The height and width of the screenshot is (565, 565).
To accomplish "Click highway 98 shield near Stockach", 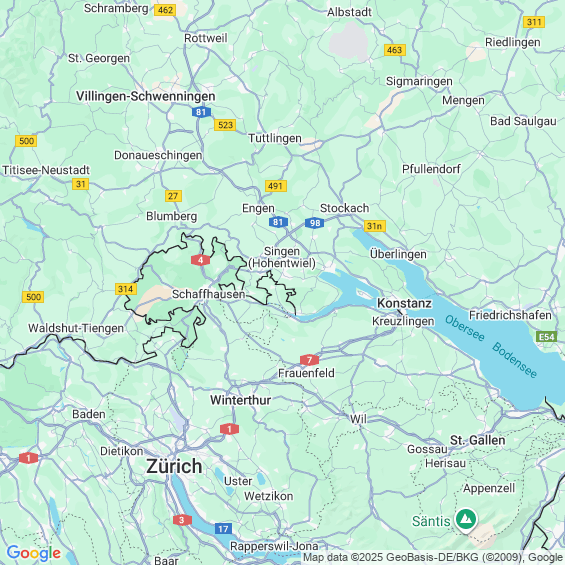I will (x=315, y=223).
